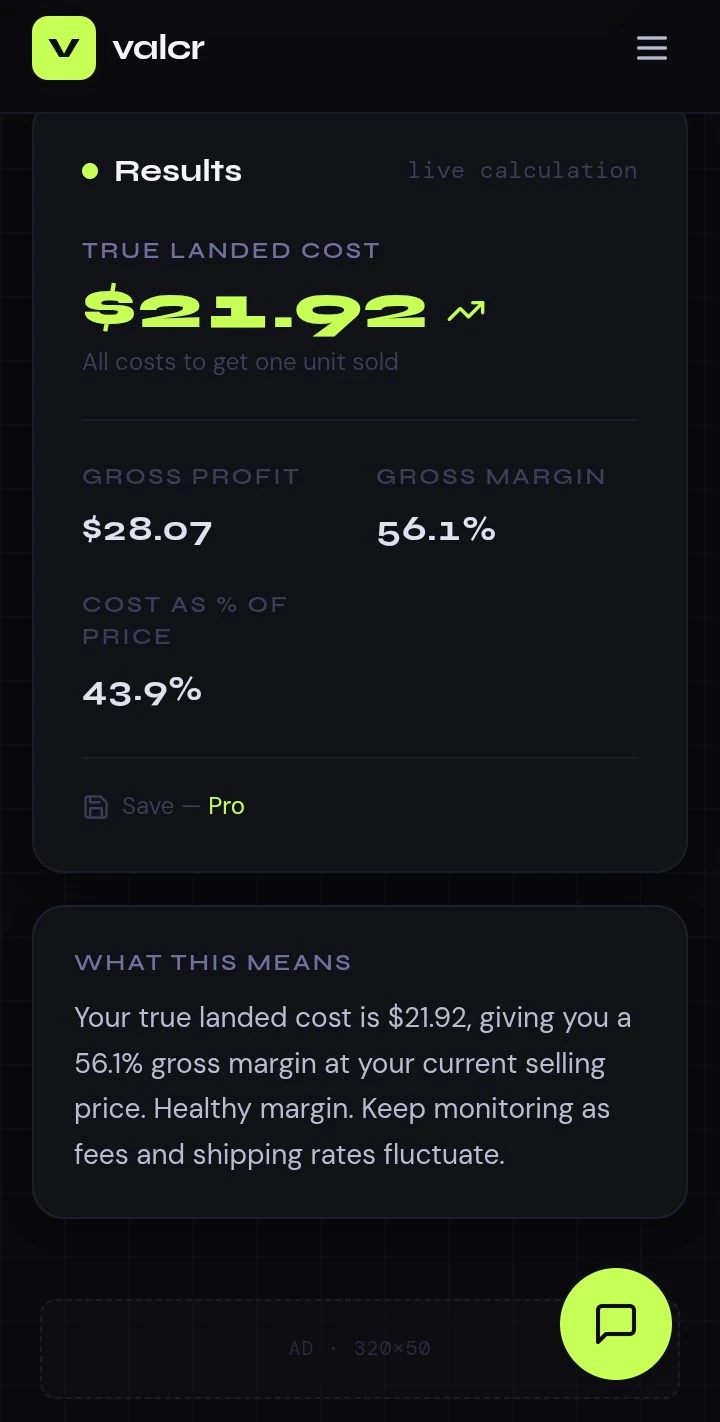
Task: Select the Gross Margin label
Action: (x=491, y=477)
